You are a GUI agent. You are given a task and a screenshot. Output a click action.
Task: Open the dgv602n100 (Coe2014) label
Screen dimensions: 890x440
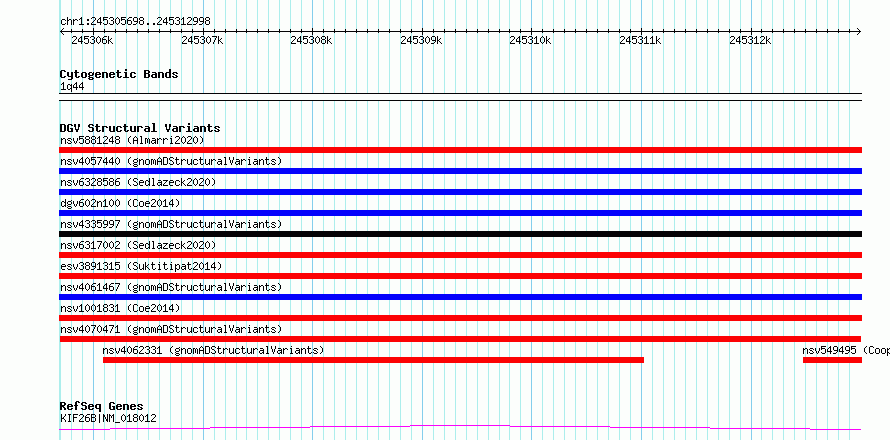click(x=120, y=203)
